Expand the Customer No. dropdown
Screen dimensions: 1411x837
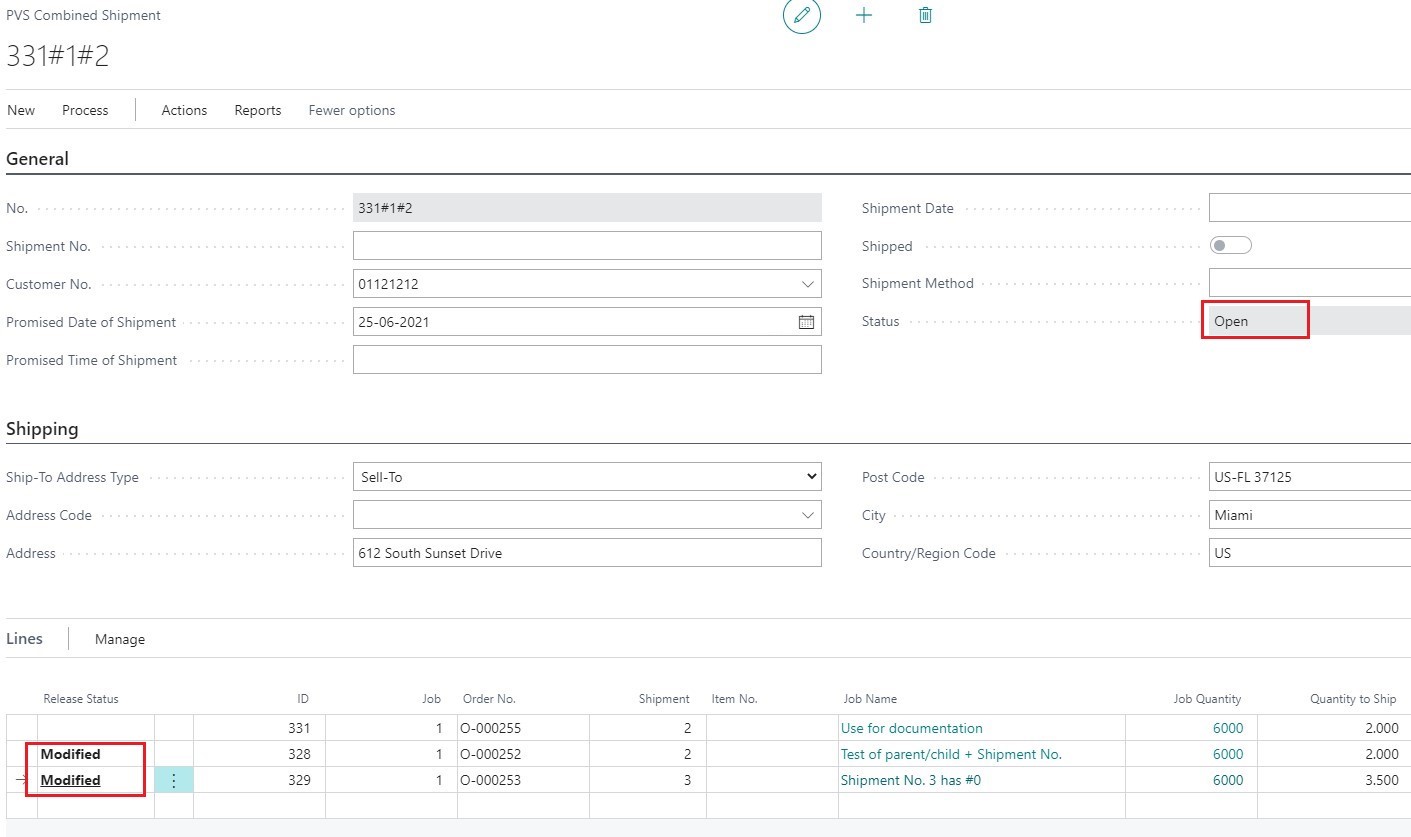click(808, 284)
